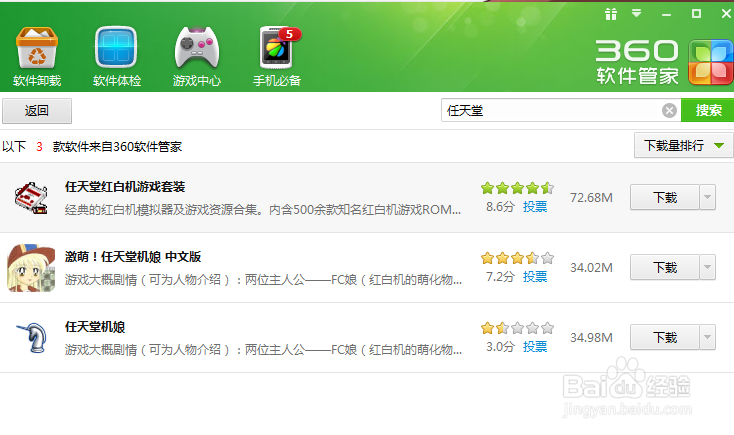734x435 pixels.
Task: Click the 8.6分 score text
Action: (x=500, y=206)
